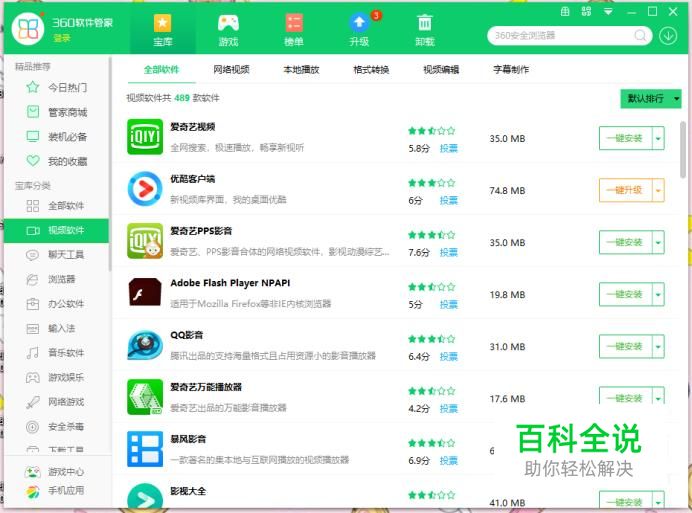
Task: Switch to the 格式转换 tab
Action: tap(371, 70)
